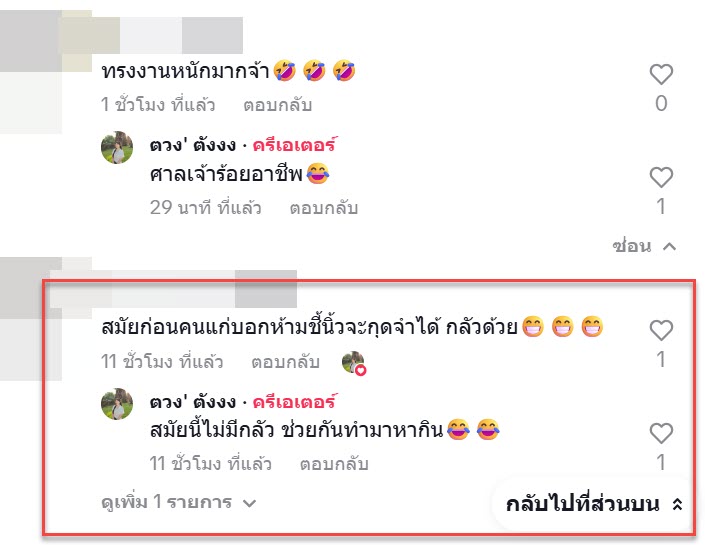Viewport: 705px width, 545px height.
Task: Expand ดูเพิ่ม 1 รายการ replies
Action: click(x=178, y=502)
